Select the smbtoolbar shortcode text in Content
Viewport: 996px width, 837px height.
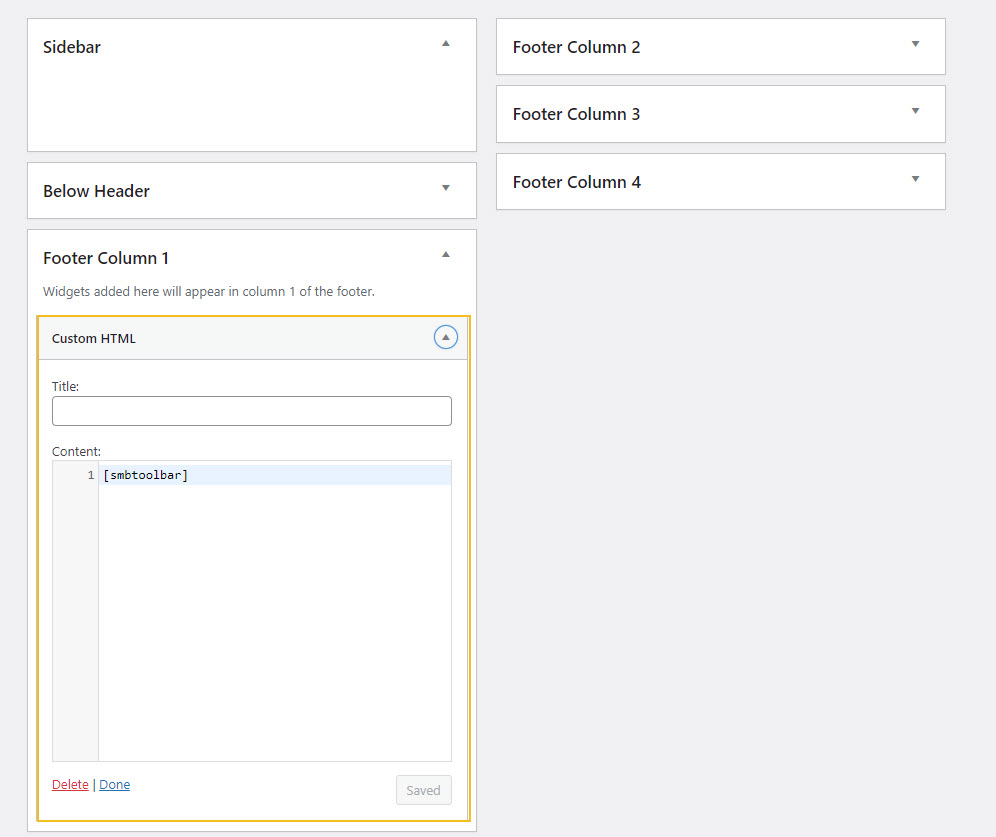tap(145, 474)
